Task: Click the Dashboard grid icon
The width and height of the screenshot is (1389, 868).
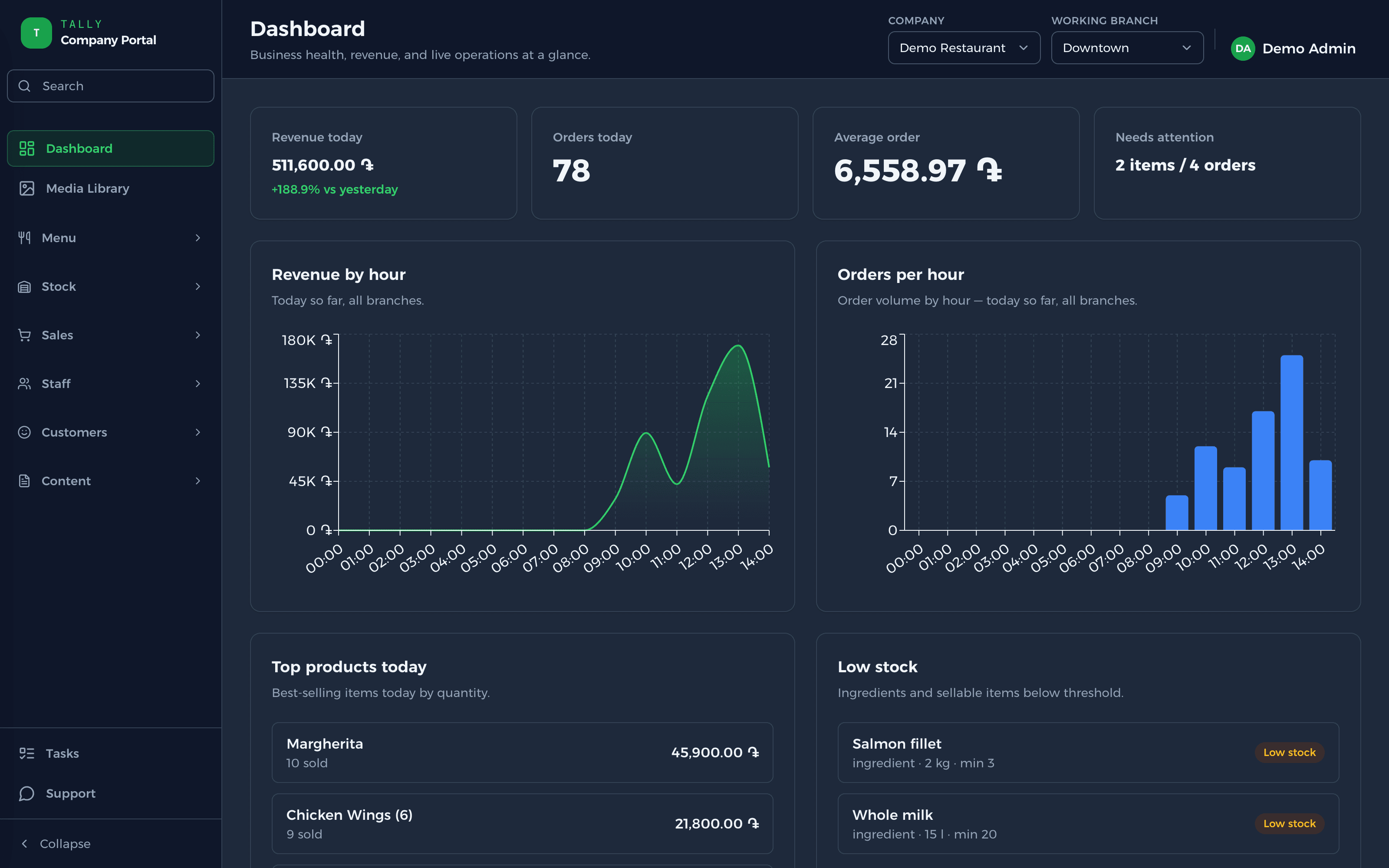Action: pyautogui.click(x=27, y=149)
